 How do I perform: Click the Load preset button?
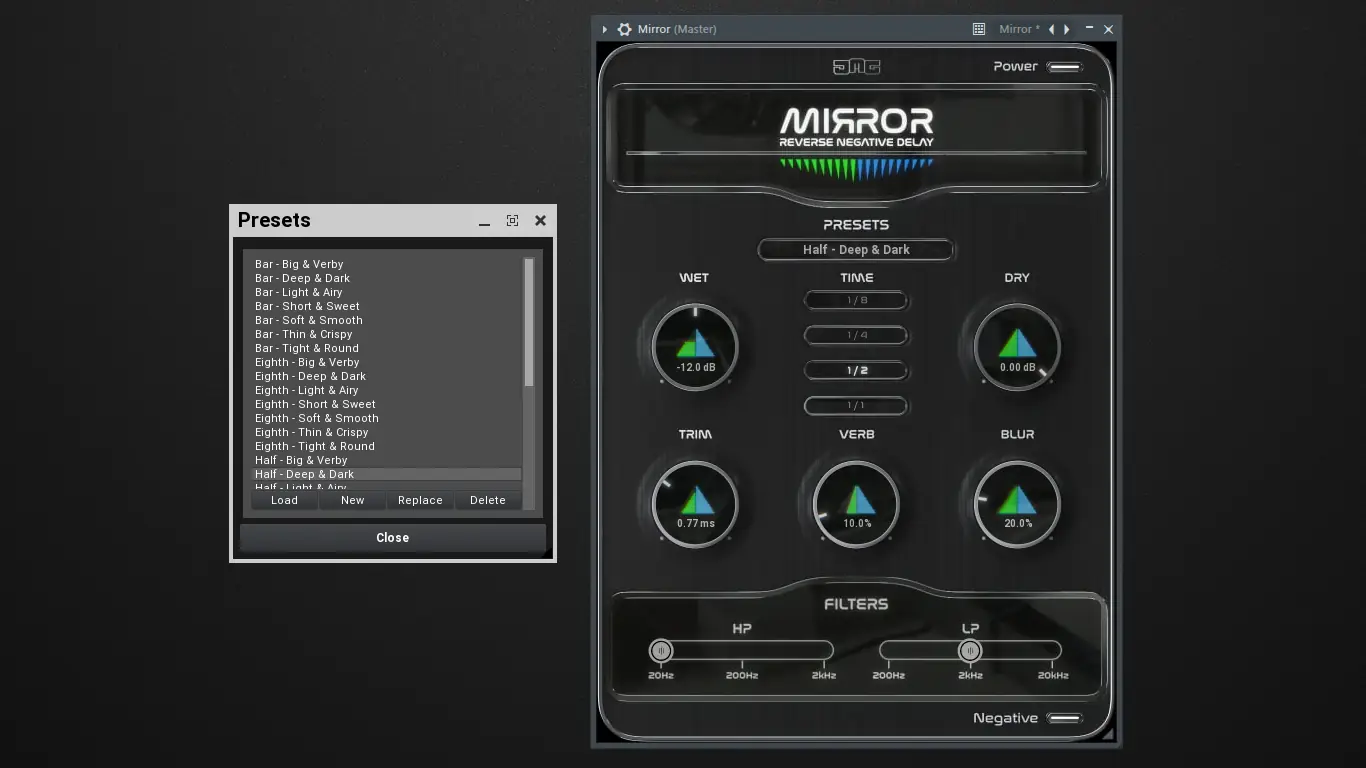tap(284, 500)
